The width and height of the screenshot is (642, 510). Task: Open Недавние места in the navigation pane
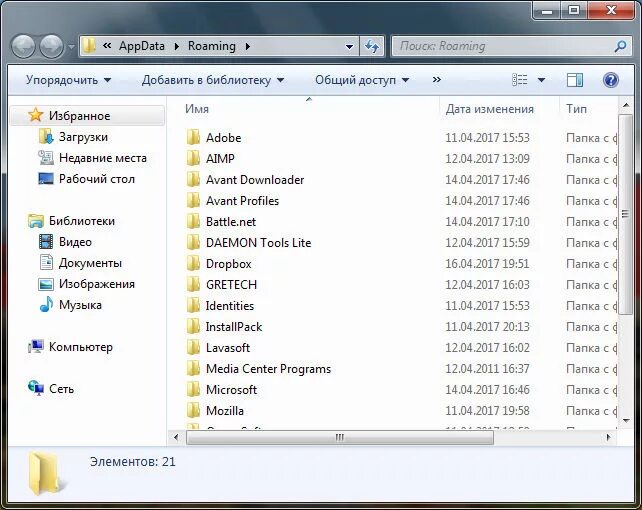[x=103, y=158]
